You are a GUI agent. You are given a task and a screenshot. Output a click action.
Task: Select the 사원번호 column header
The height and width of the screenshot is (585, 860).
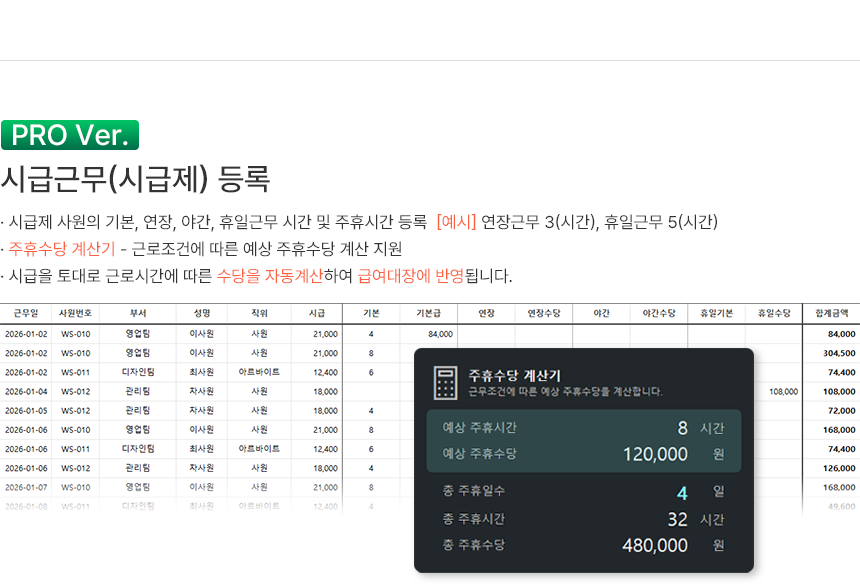(75, 314)
